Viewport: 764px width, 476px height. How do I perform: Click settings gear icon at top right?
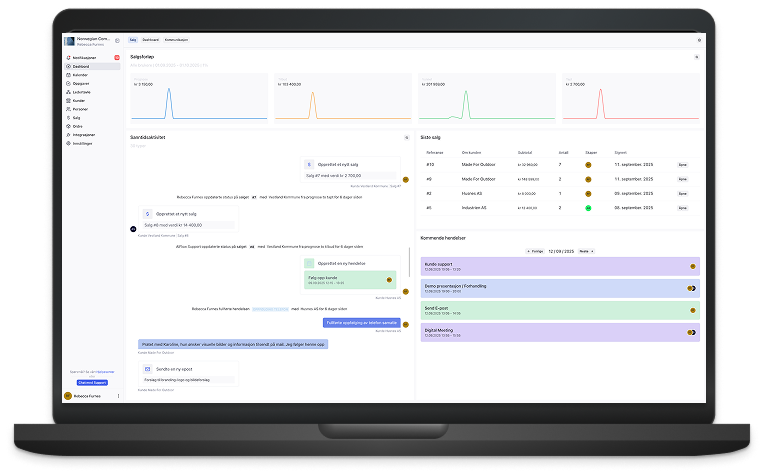pos(699,40)
